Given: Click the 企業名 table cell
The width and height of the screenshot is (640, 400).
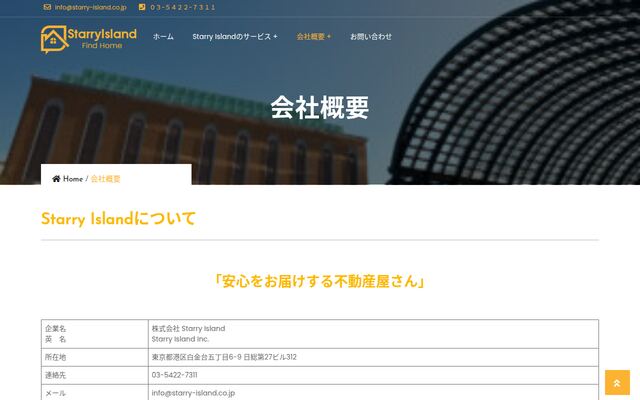Looking at the screenshot, I should point(95,334).
